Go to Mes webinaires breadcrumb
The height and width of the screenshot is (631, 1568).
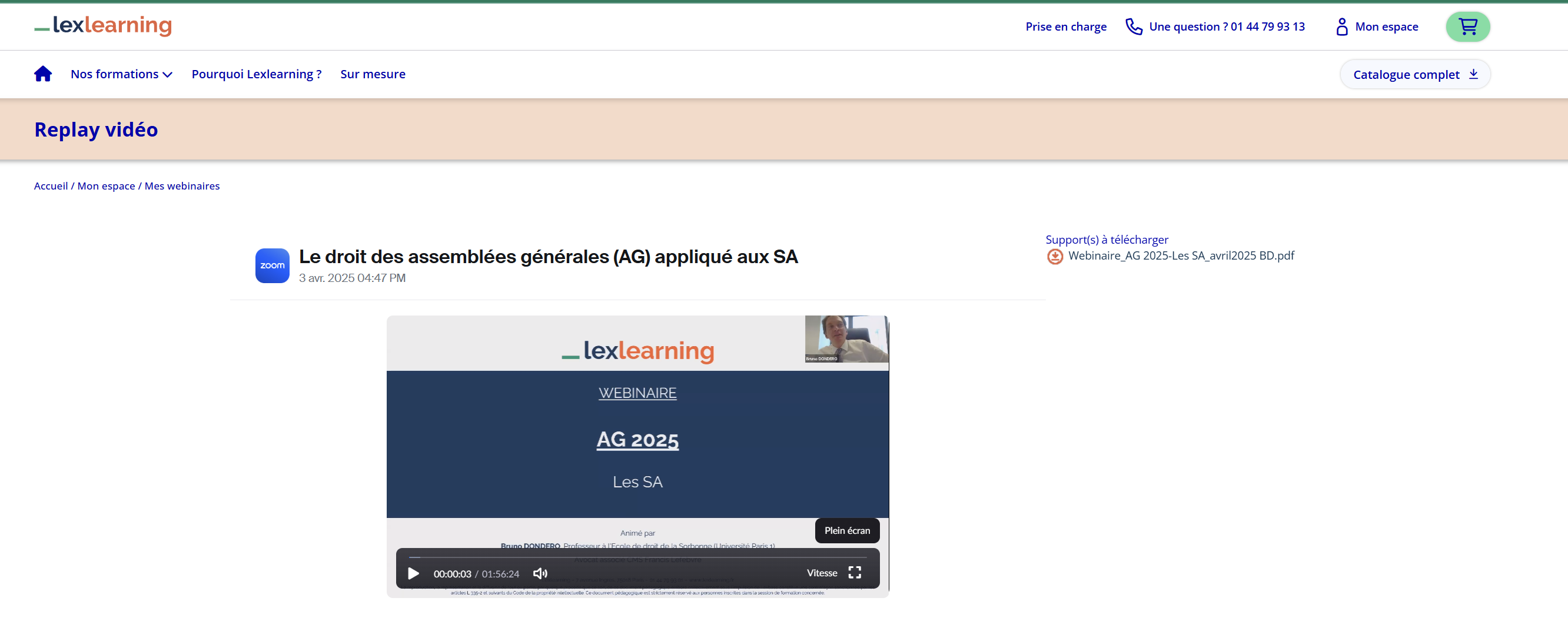point(182,186)
